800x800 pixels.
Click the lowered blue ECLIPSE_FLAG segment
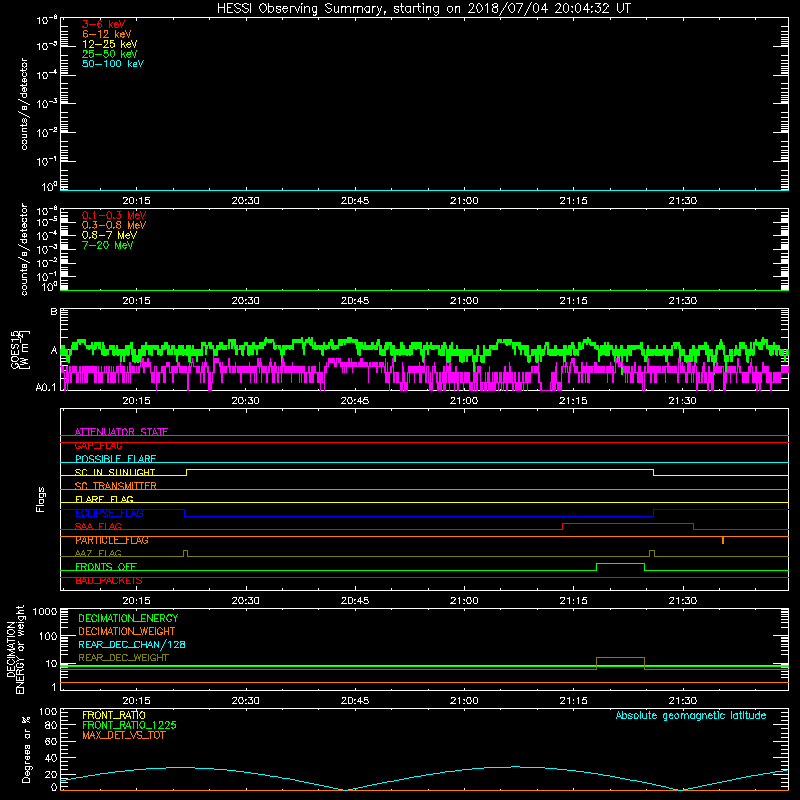coord(419,516)
